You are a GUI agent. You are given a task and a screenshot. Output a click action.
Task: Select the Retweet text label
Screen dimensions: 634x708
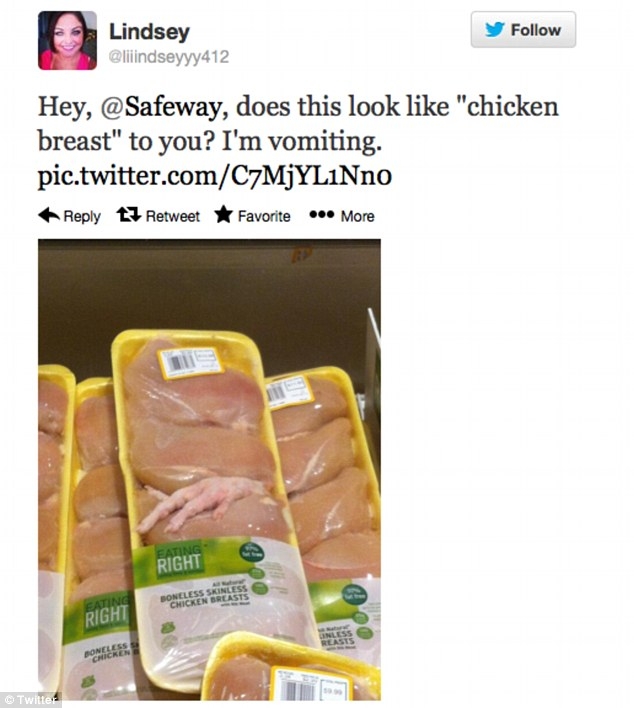click(x=172, y=216)
